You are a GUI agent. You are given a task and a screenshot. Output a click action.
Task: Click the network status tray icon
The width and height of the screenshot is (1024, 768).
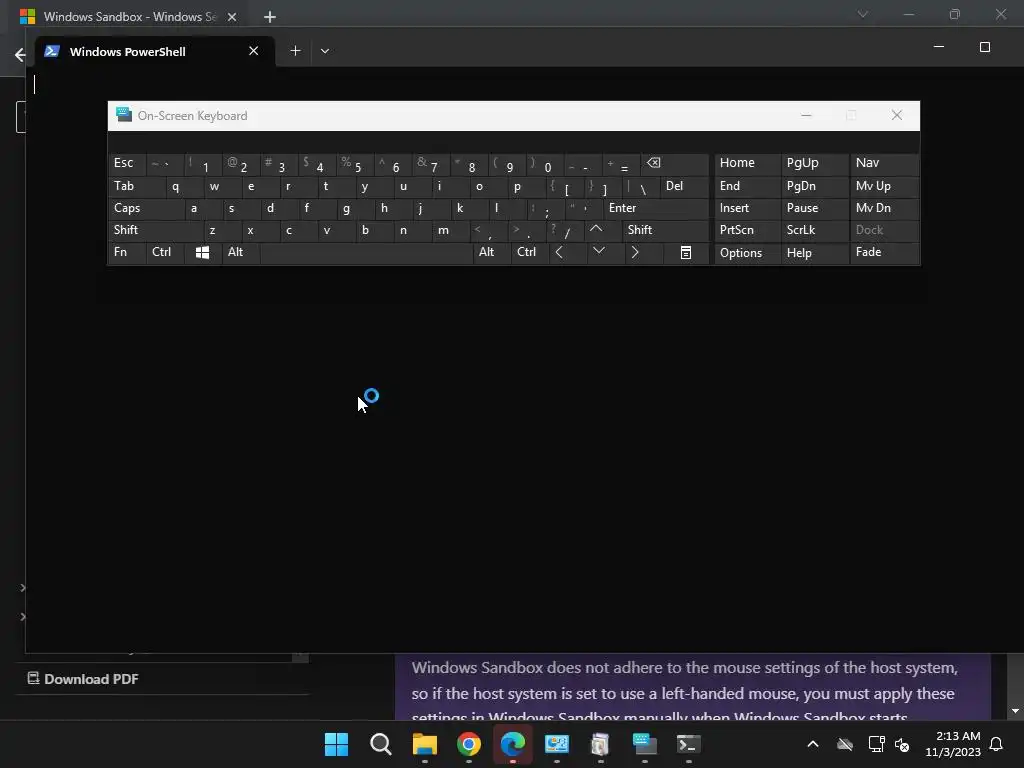click(x=876, y=744)
